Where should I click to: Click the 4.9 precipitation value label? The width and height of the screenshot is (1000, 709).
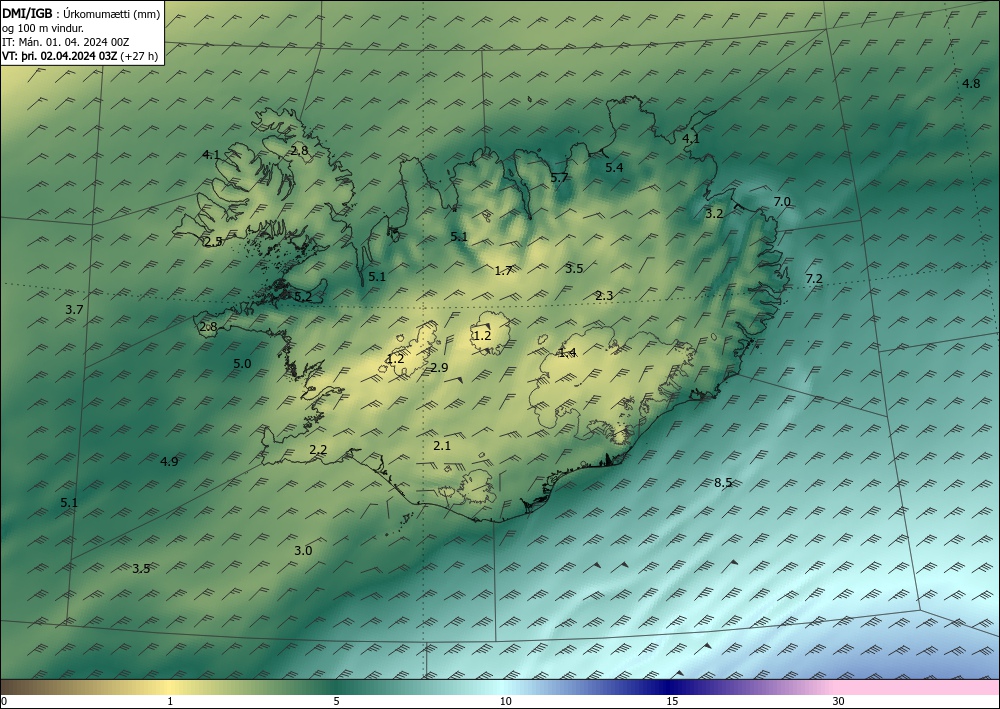(x=169, y=462)
